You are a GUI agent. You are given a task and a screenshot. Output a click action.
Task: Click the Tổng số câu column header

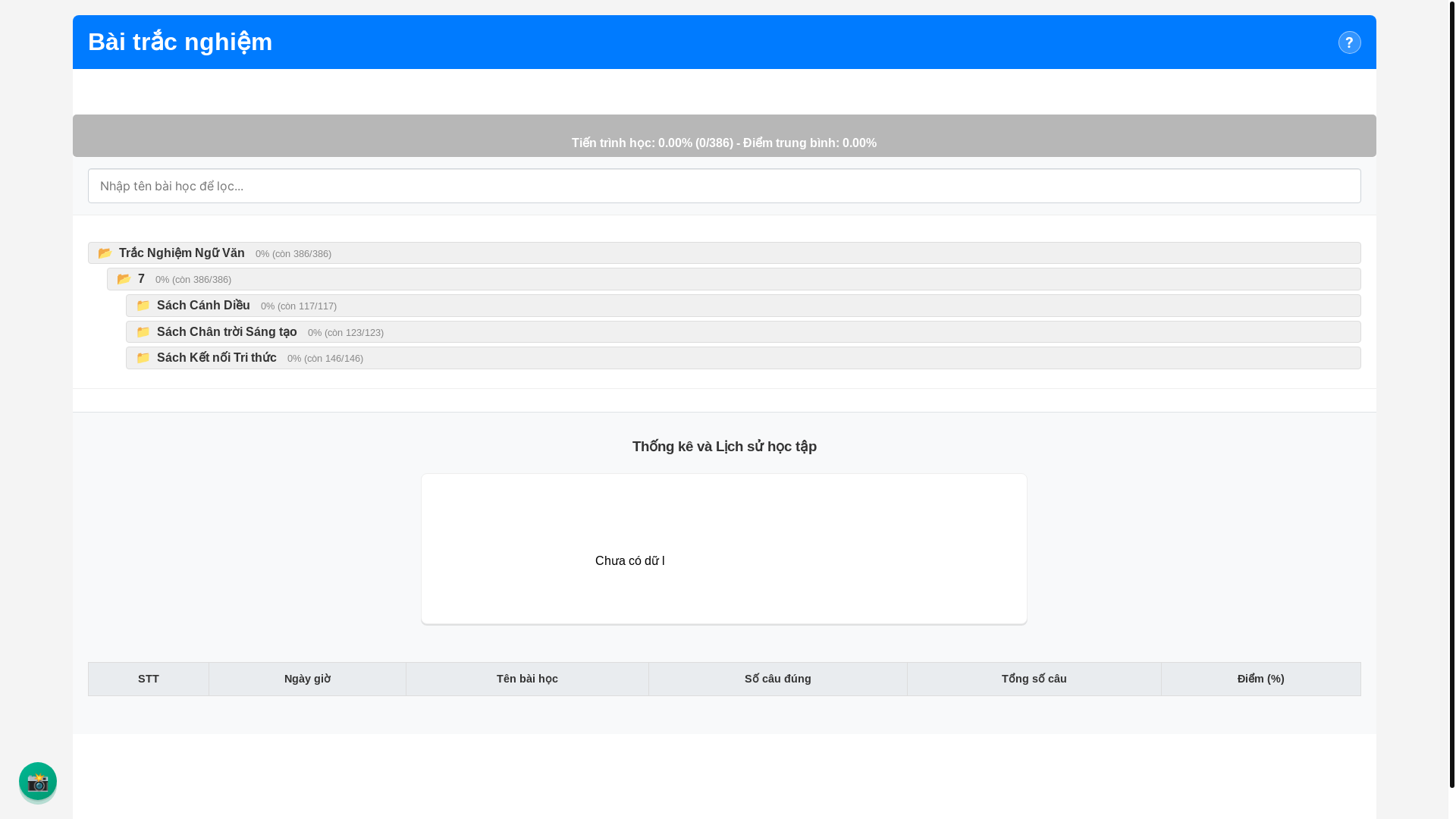[x=1034, y=679]
